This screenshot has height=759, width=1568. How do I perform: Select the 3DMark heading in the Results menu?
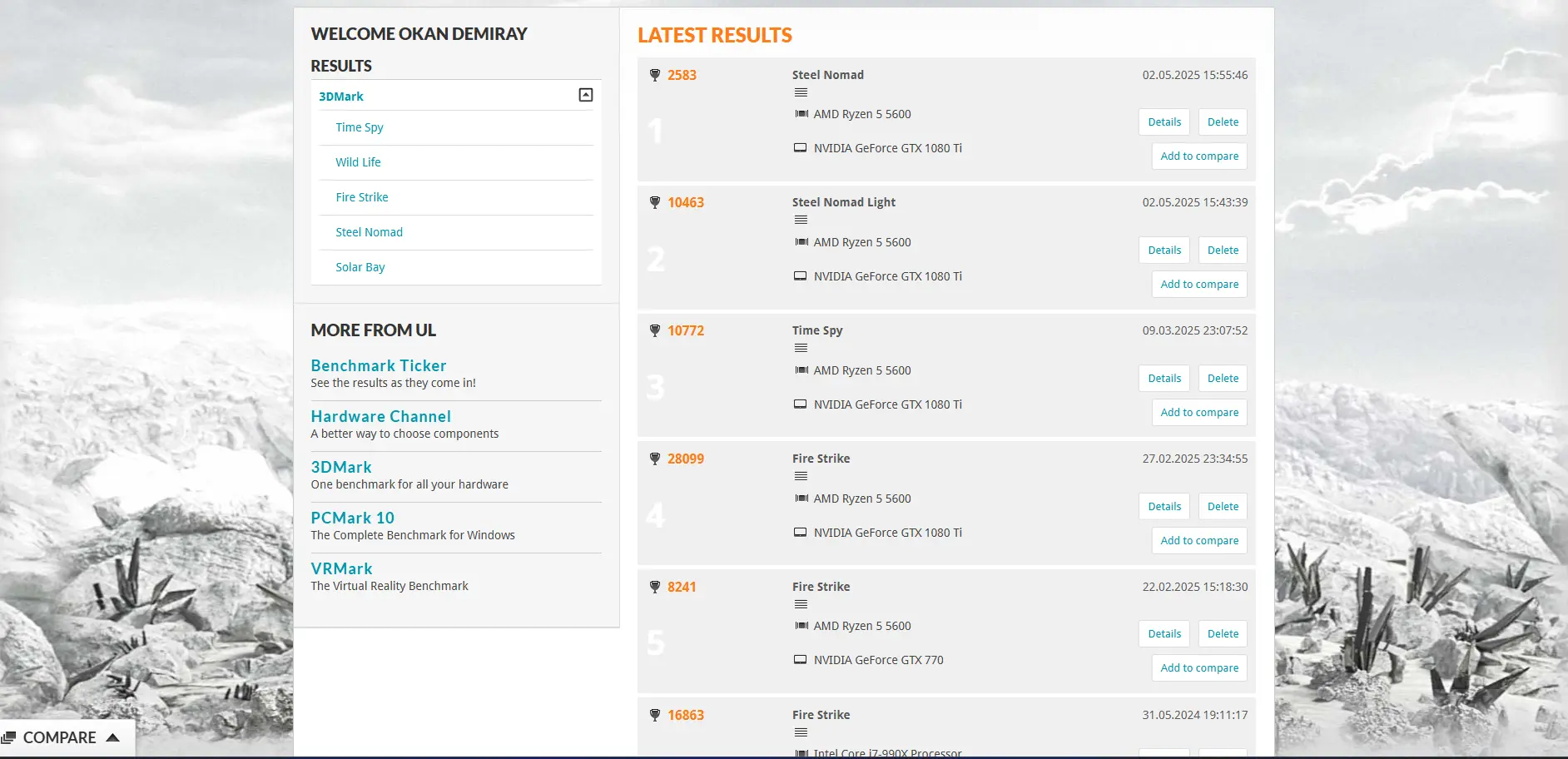[341, 97]
